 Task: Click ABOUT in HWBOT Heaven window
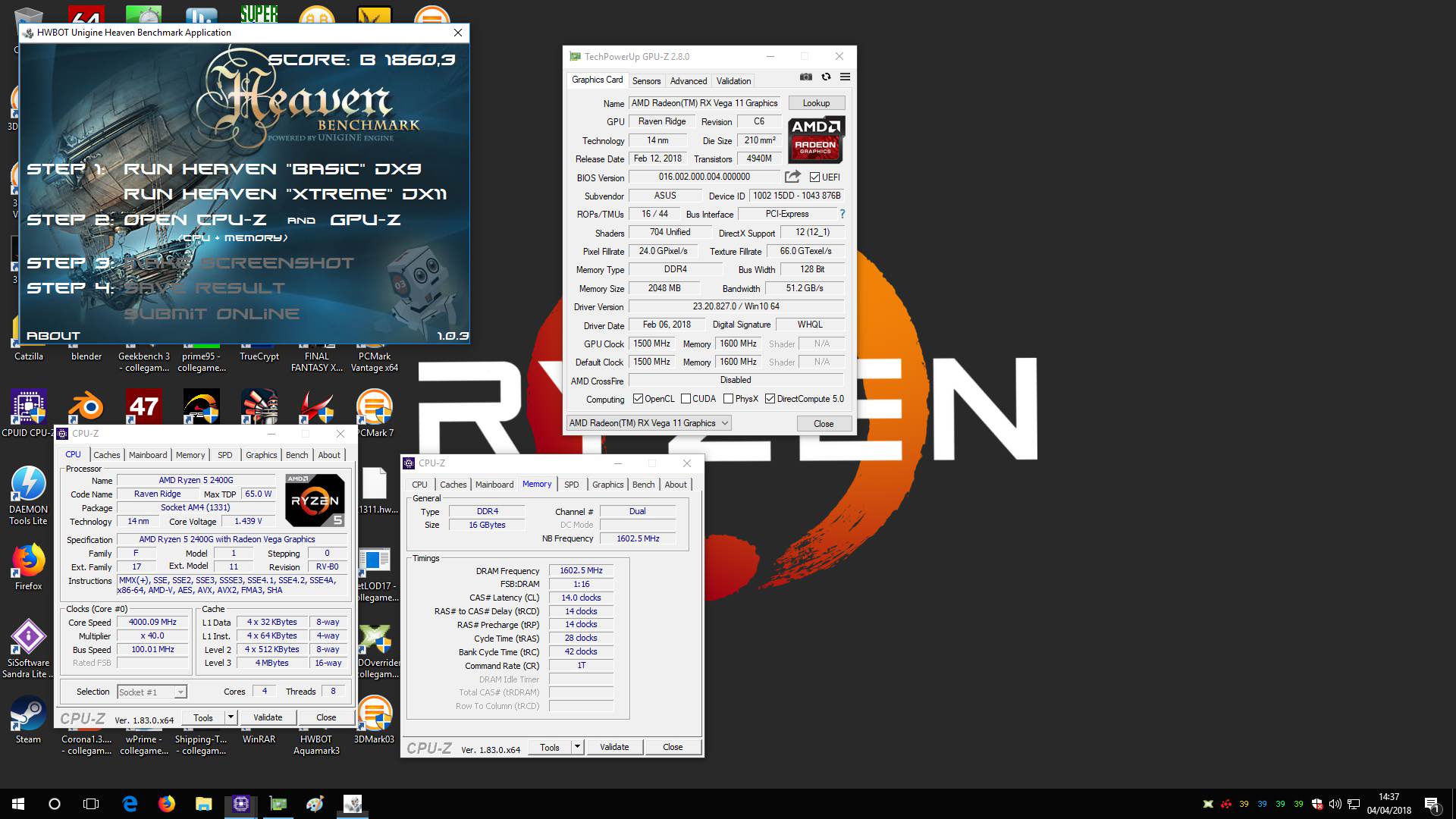tap(53, 335)
